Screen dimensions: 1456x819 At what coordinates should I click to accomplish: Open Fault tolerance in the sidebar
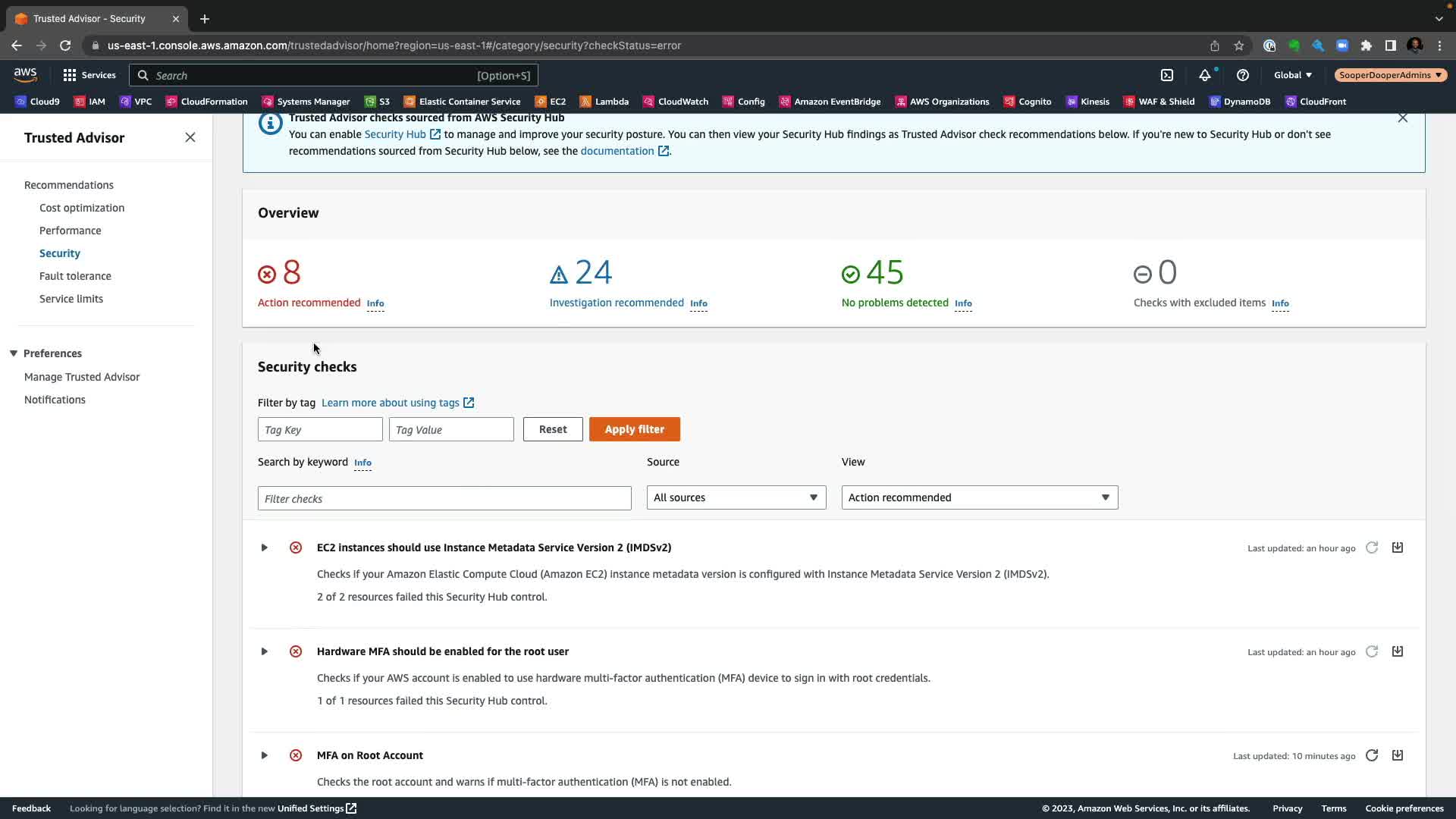pos(75,276)
